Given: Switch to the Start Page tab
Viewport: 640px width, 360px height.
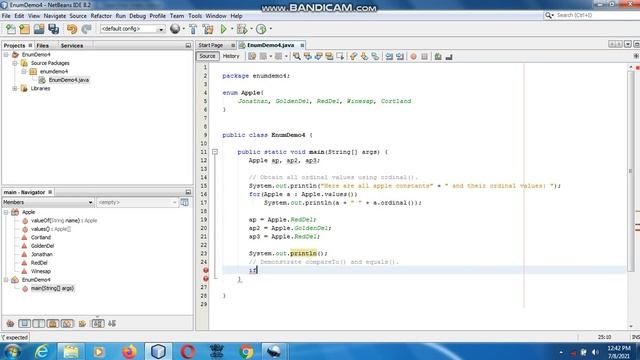Looking at the screenshot, I should click(211, 45).
